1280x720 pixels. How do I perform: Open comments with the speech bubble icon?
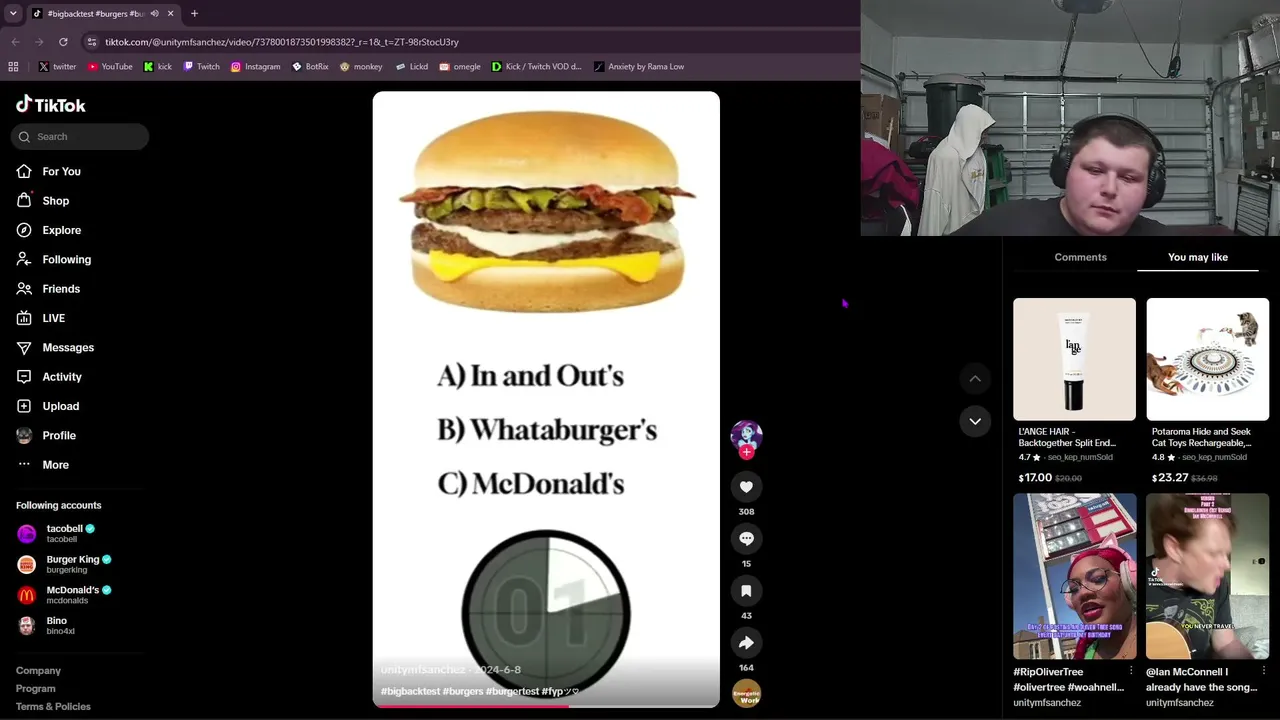pyautogui.click(x=746, y=539)
